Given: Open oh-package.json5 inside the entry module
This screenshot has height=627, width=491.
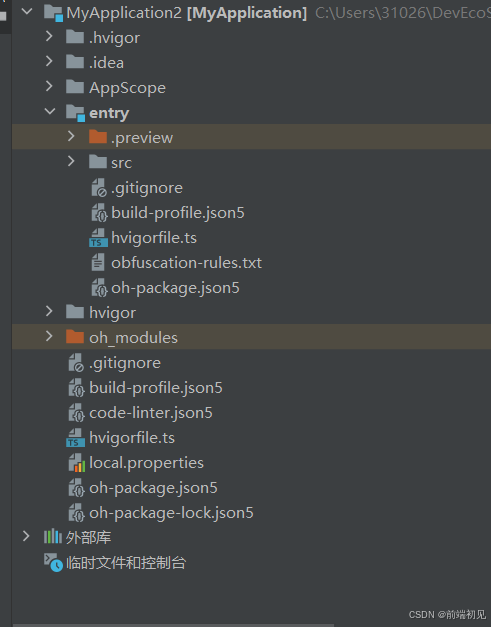Looking at the screenshot, I should [x=176, y=288].
